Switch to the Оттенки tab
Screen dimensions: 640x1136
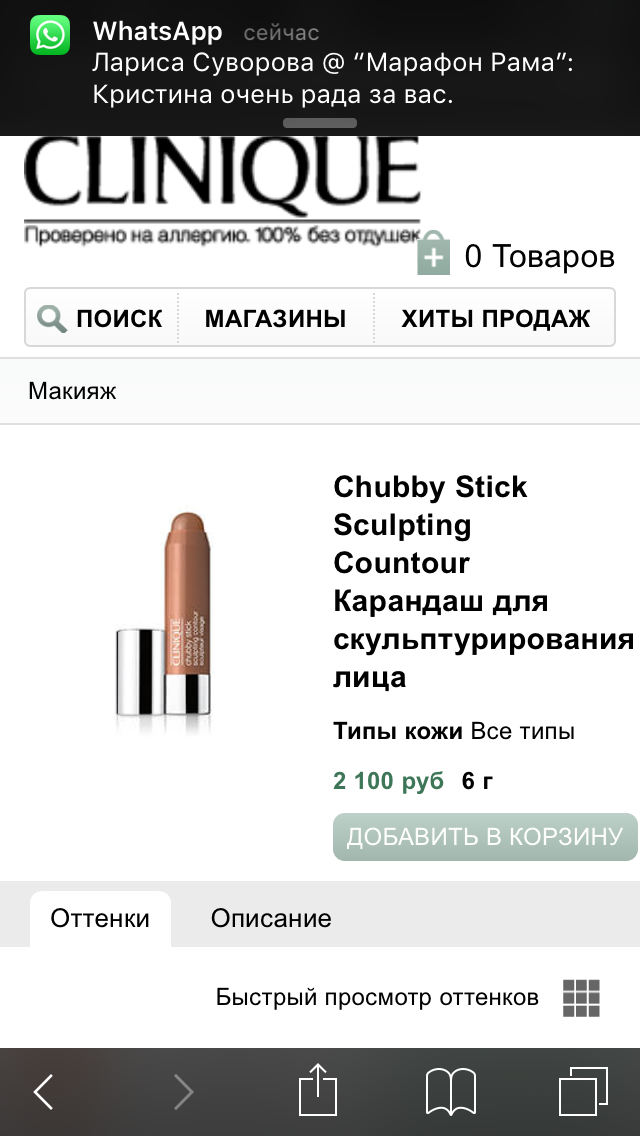[100, 919]
